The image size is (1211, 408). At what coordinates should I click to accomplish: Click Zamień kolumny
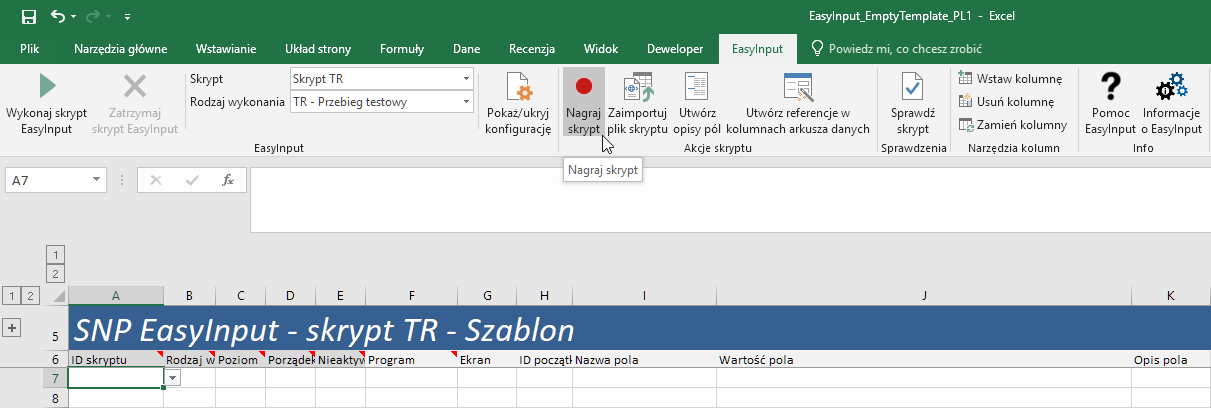coord(1012,125)
